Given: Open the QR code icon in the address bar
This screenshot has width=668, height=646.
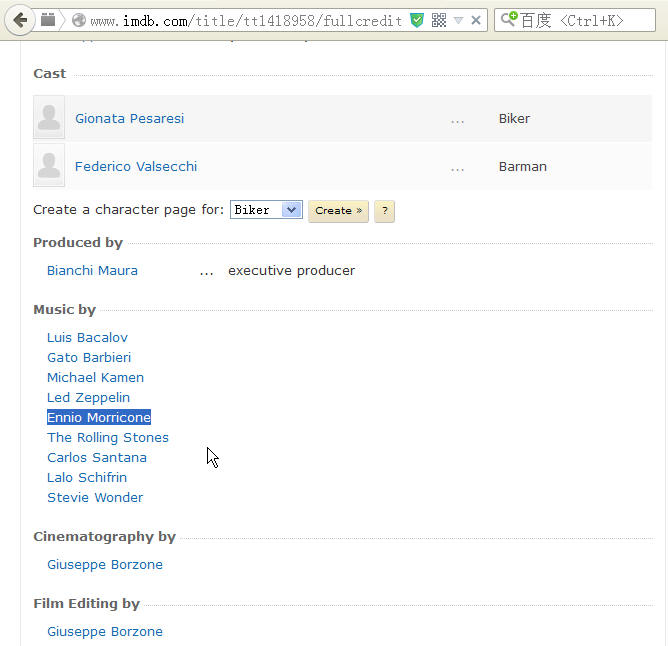Looking at the screenshot, I should [x=439, y=20].
